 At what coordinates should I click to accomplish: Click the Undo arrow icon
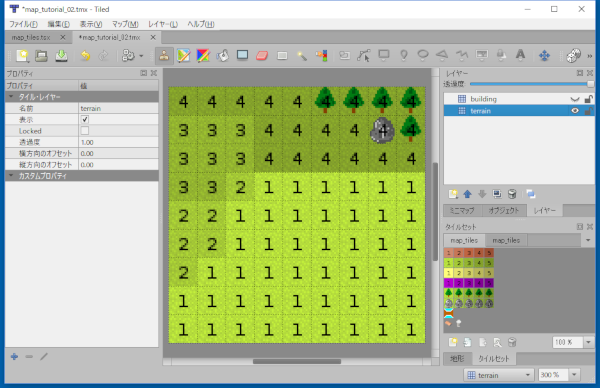[x=85, y=56]
